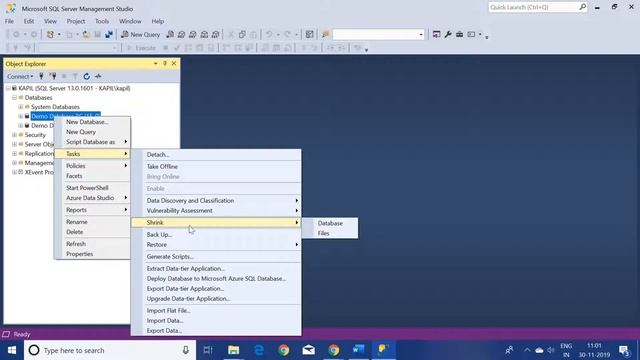Image resolution: width=640 pixels, height=360 pixels.
Task: Click the Analysis Services DMX Query icon
Action: [x=193, y=35]
